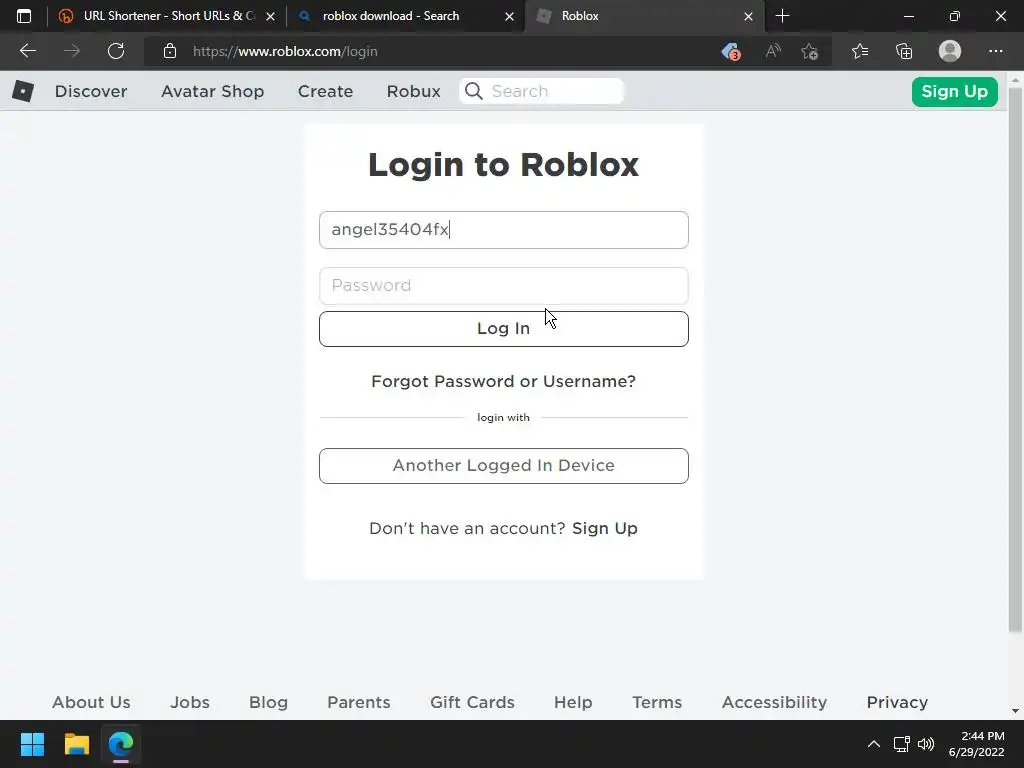The height and width of the screenshot is (768, 1024).
Task: Click the magnifier icon in Roblox search
Action: (474, 91)
